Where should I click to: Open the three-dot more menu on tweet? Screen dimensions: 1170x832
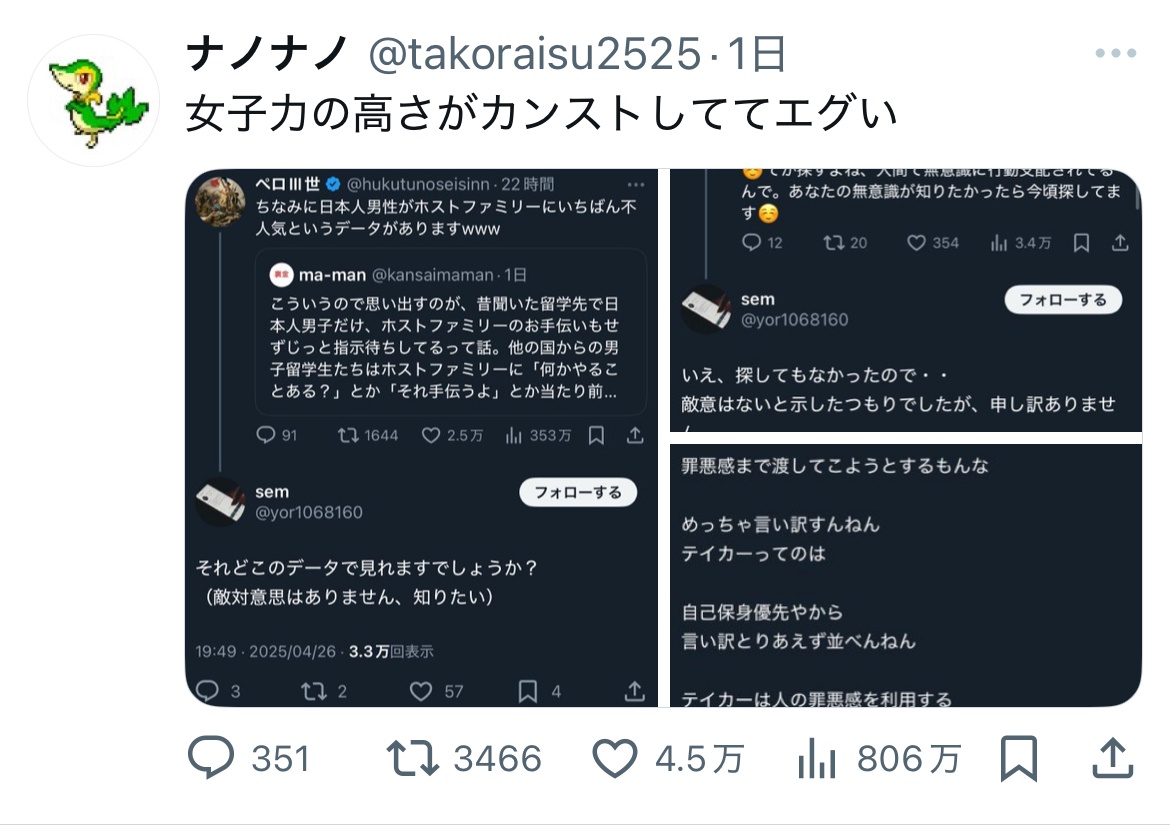coord(1116,53)
